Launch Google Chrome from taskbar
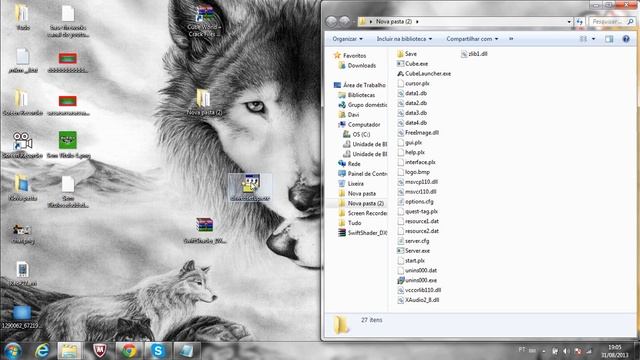The height and width of the screenshot is (360, 640). pos(129,351)
